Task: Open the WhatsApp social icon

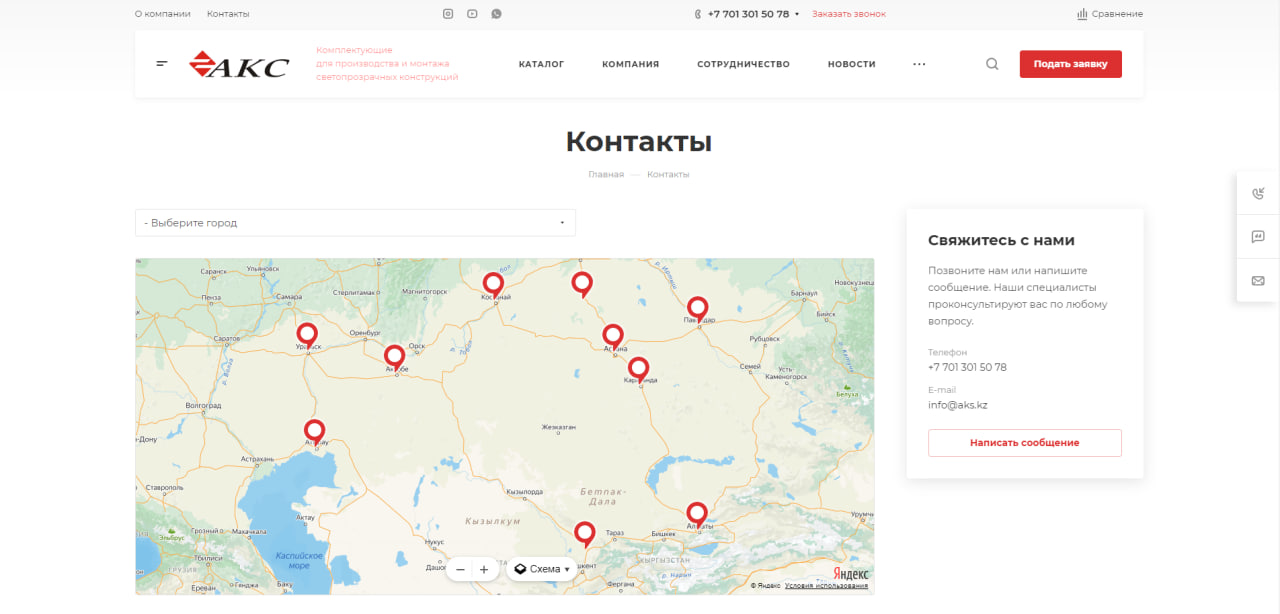Action: 496,14
